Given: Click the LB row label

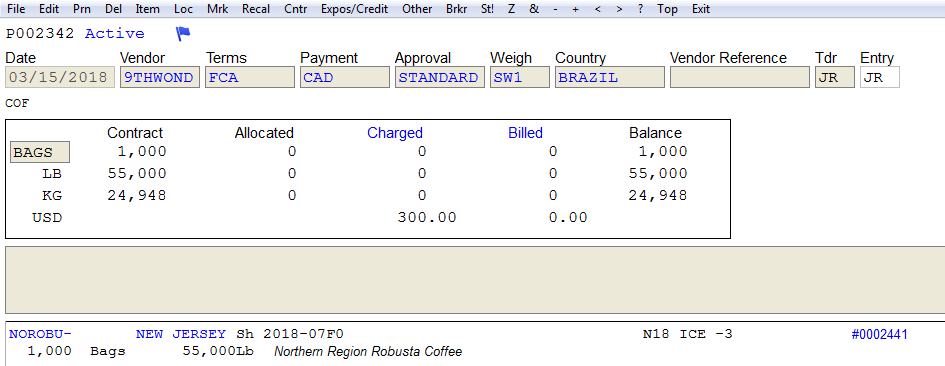Looking at the screenshot, I should (52, 174).
